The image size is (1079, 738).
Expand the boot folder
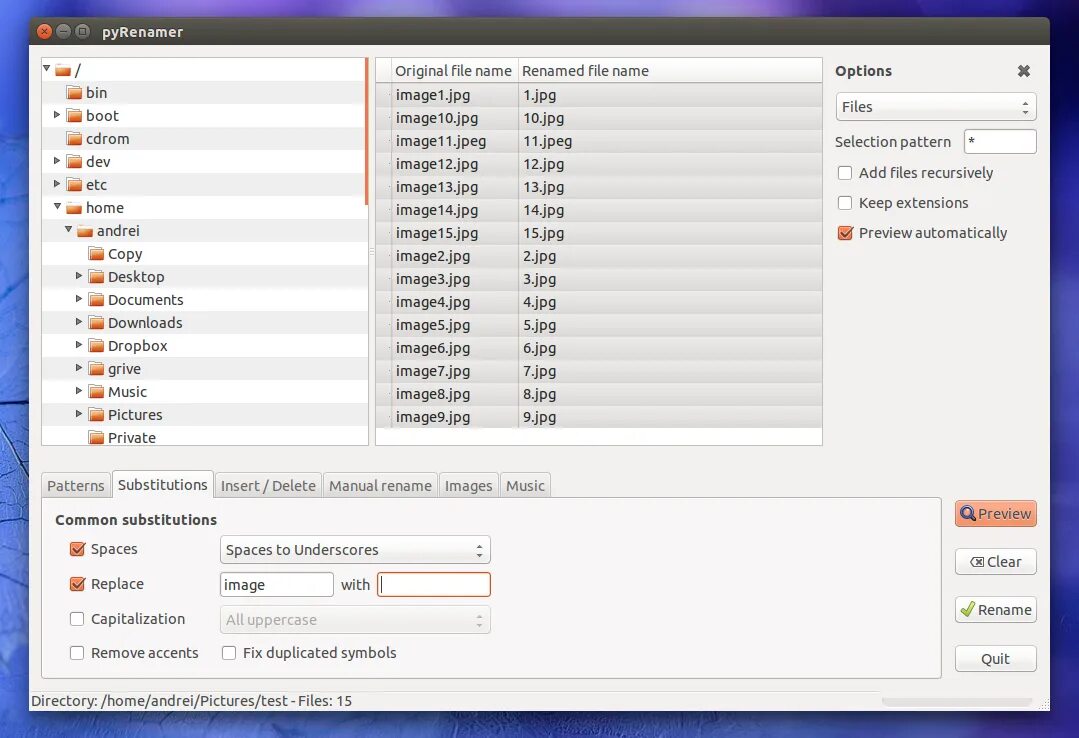pyautogui.click(x=57, y=114)
